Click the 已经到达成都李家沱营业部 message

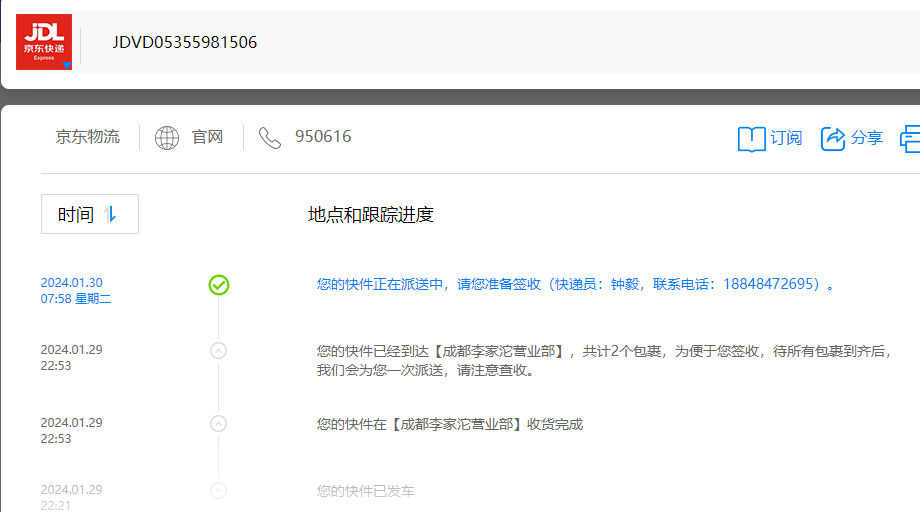[604, 361]
